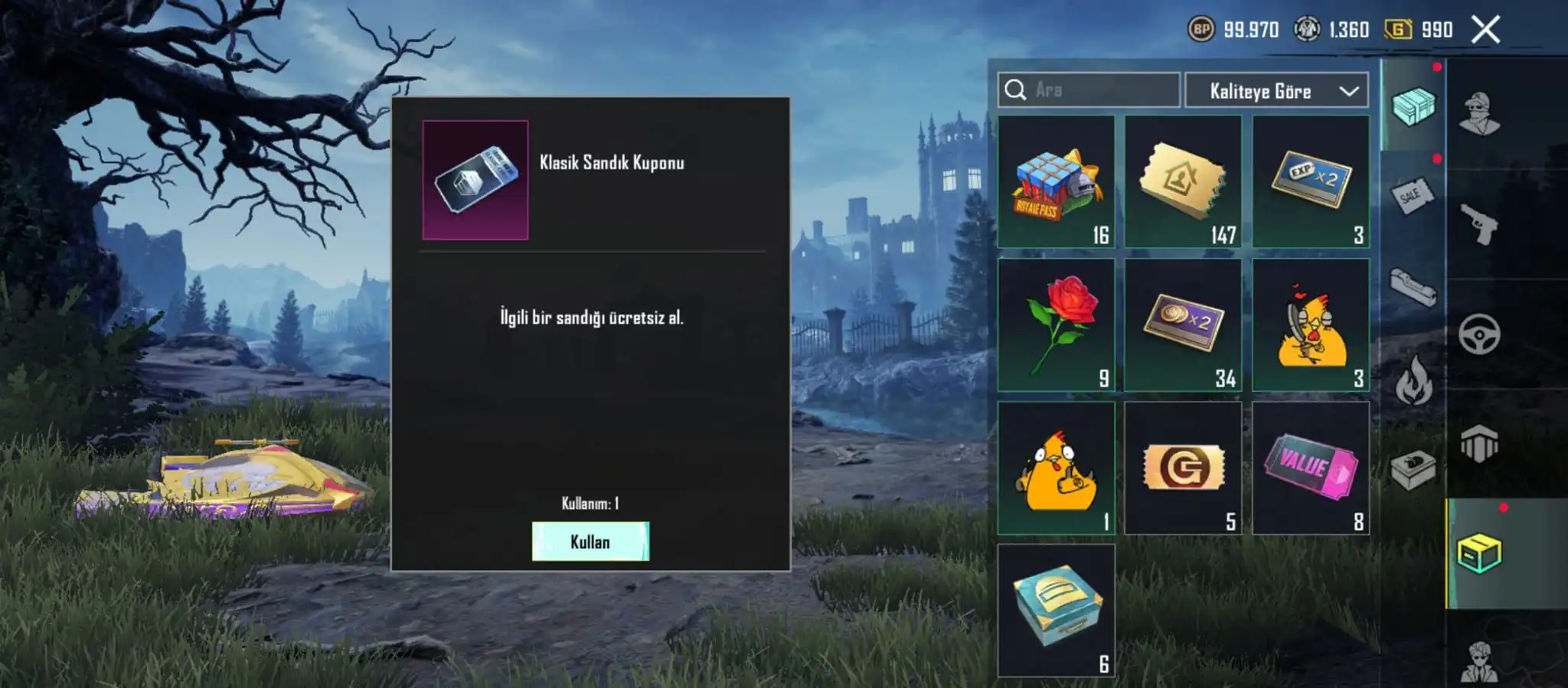Select the EXP x2 card item

tap(1311, 181)
